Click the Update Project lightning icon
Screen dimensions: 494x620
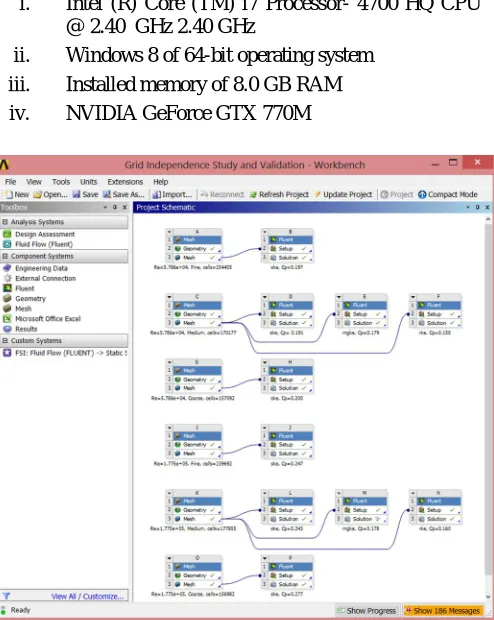click(x=317, y=195)
